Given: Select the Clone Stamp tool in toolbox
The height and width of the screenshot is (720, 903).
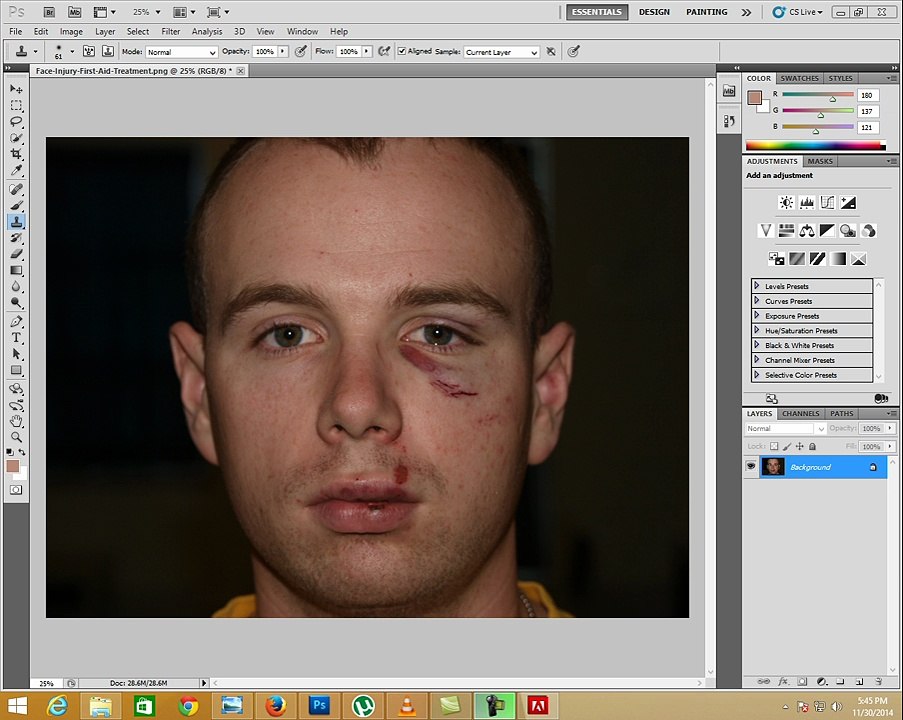Looking at the screenshot, I should pyautogui.click(x=16, y=222).
